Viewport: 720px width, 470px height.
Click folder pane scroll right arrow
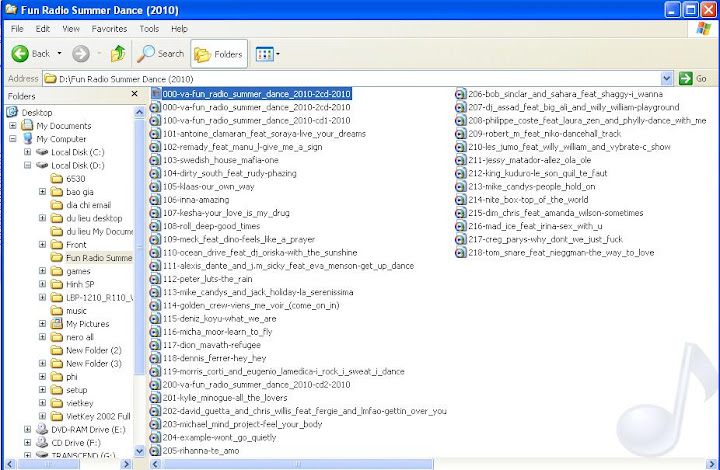[126, 464]
